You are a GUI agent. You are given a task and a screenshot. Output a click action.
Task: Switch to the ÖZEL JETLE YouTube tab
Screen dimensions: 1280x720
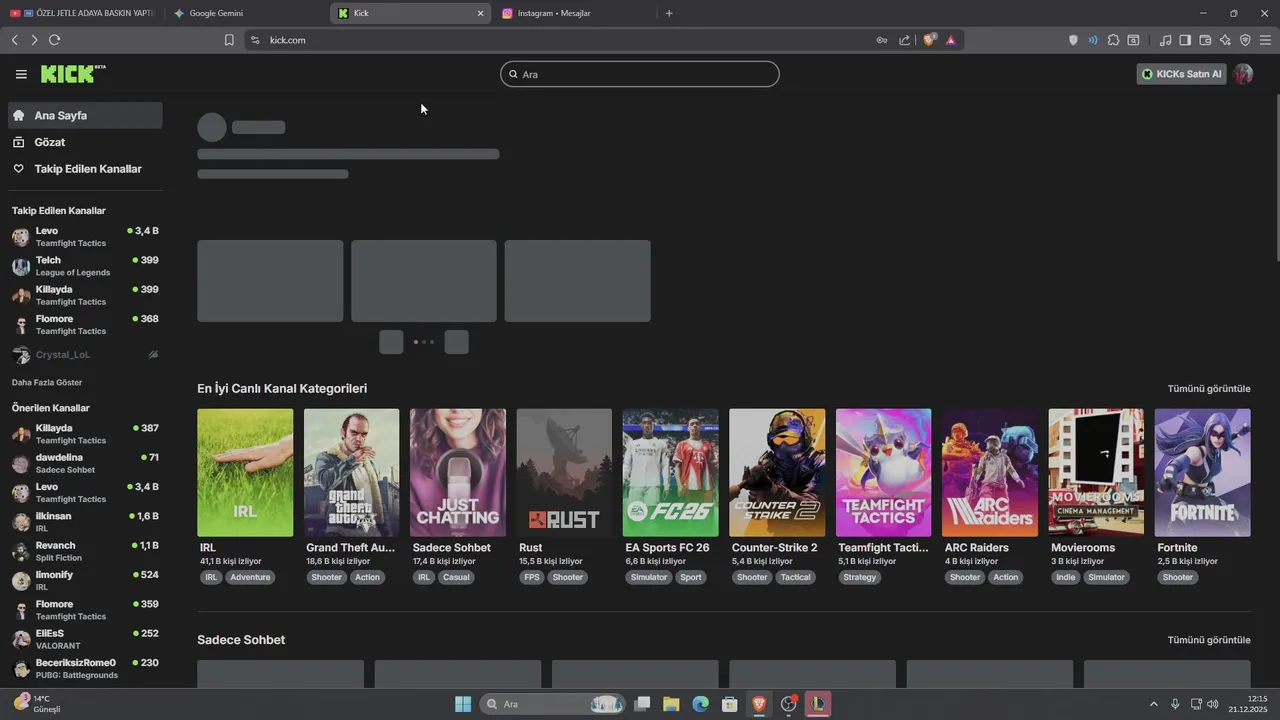click(x=82, y=13)
